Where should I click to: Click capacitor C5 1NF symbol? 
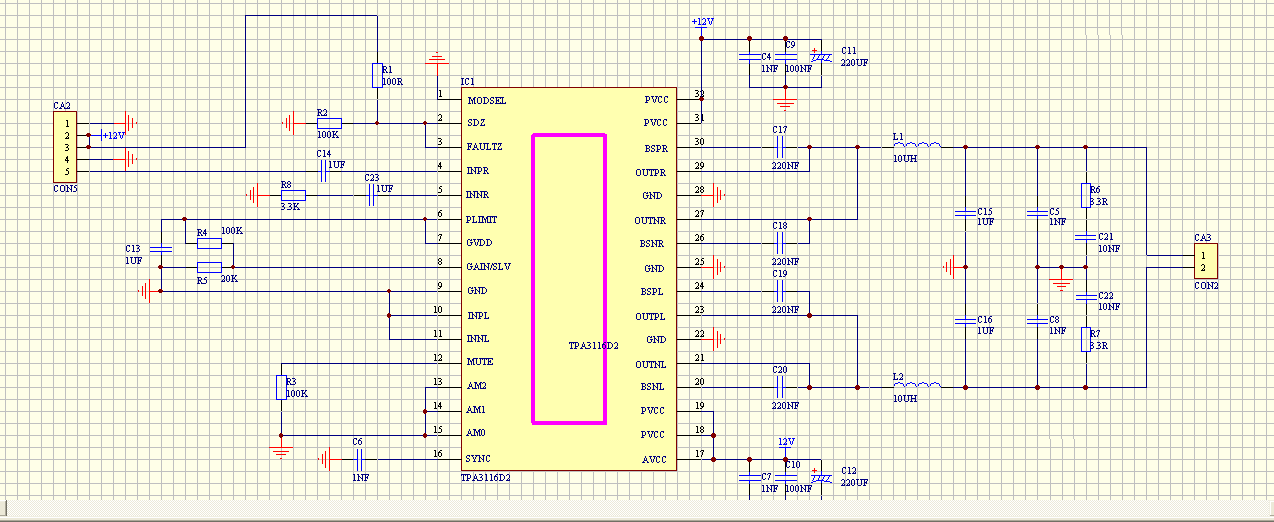pyautogui.click(x=1037, y=213)
